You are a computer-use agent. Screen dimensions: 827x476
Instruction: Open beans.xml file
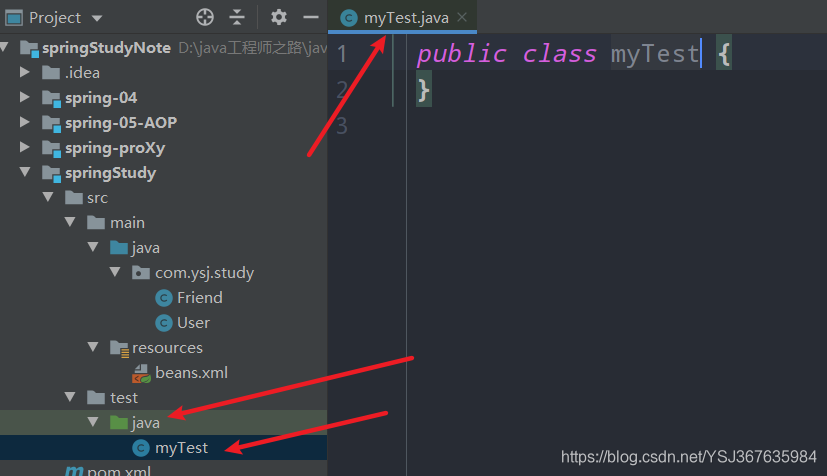point(191,373)
